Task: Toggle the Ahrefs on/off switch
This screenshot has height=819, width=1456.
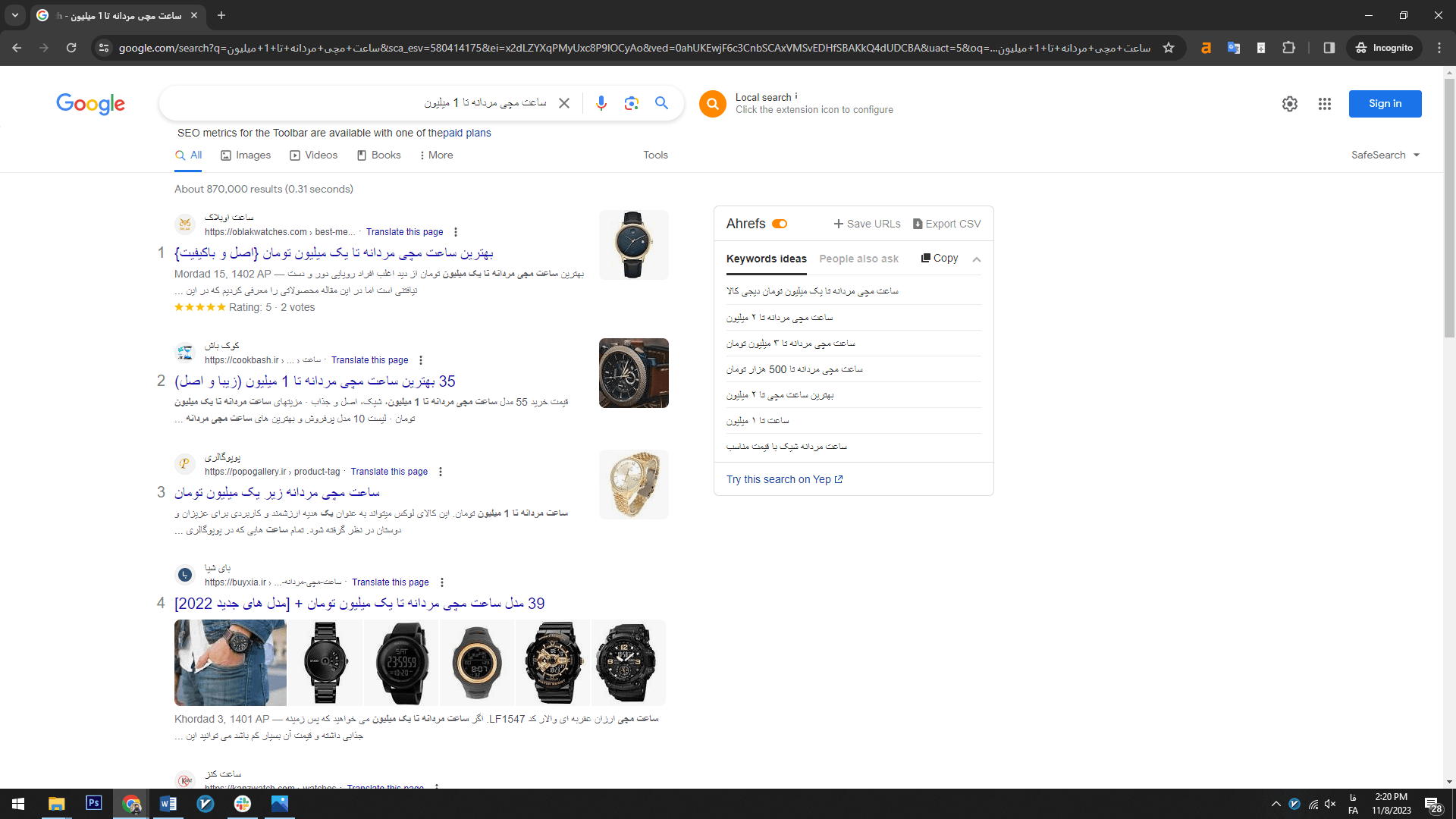Action: [x=780, y=224]
